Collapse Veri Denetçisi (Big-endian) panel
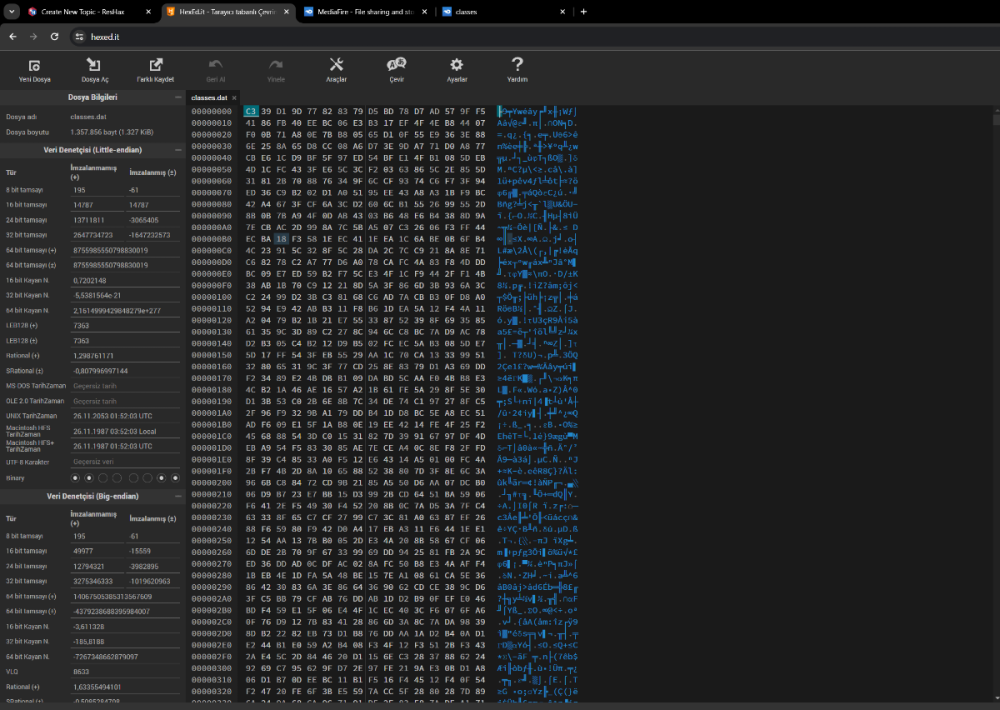Screen dimensions: 1000x710 pyautogui.click(x=178, y=496)
